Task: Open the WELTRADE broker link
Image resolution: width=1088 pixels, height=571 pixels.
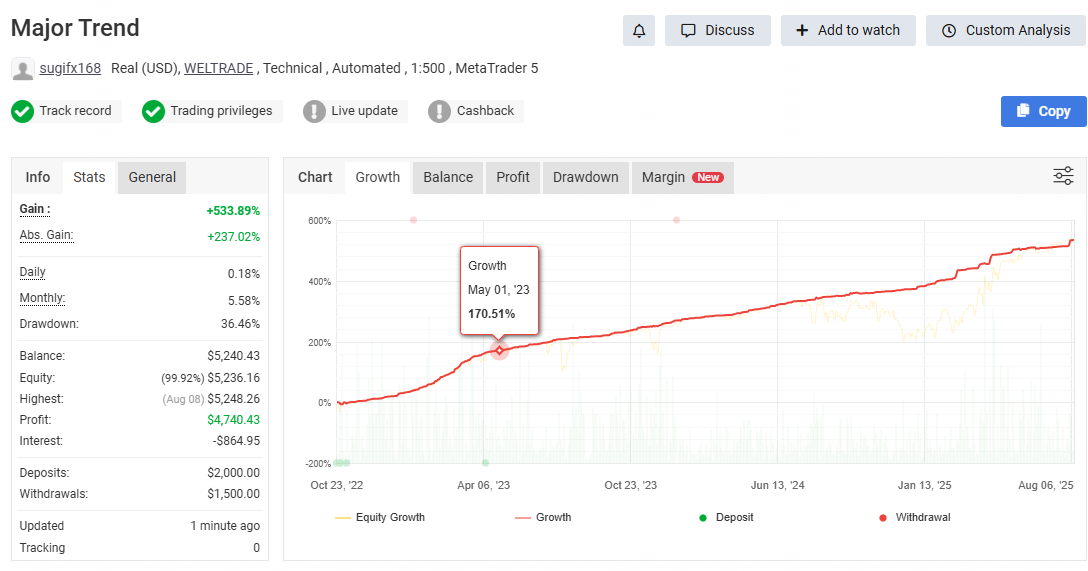Action: point(219,68)
